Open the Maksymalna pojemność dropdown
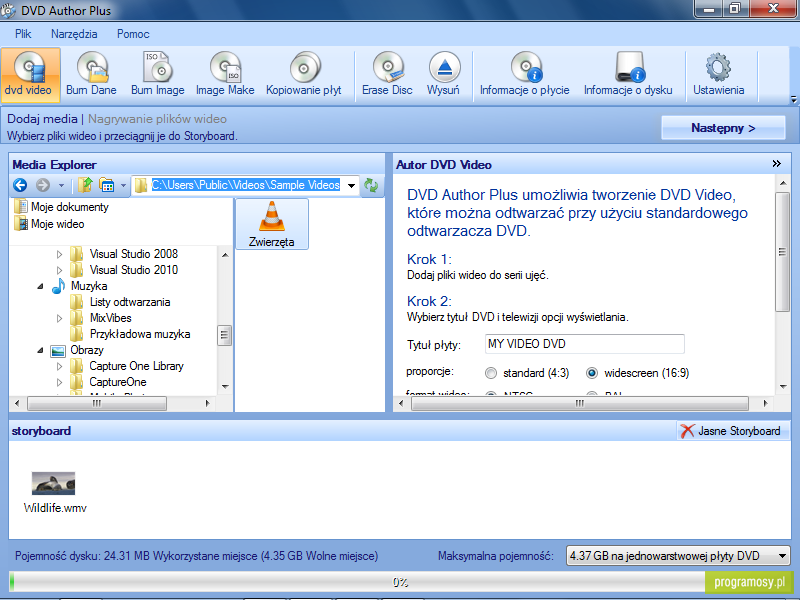This screenshot has width=800, height=600. pos(783,556)
